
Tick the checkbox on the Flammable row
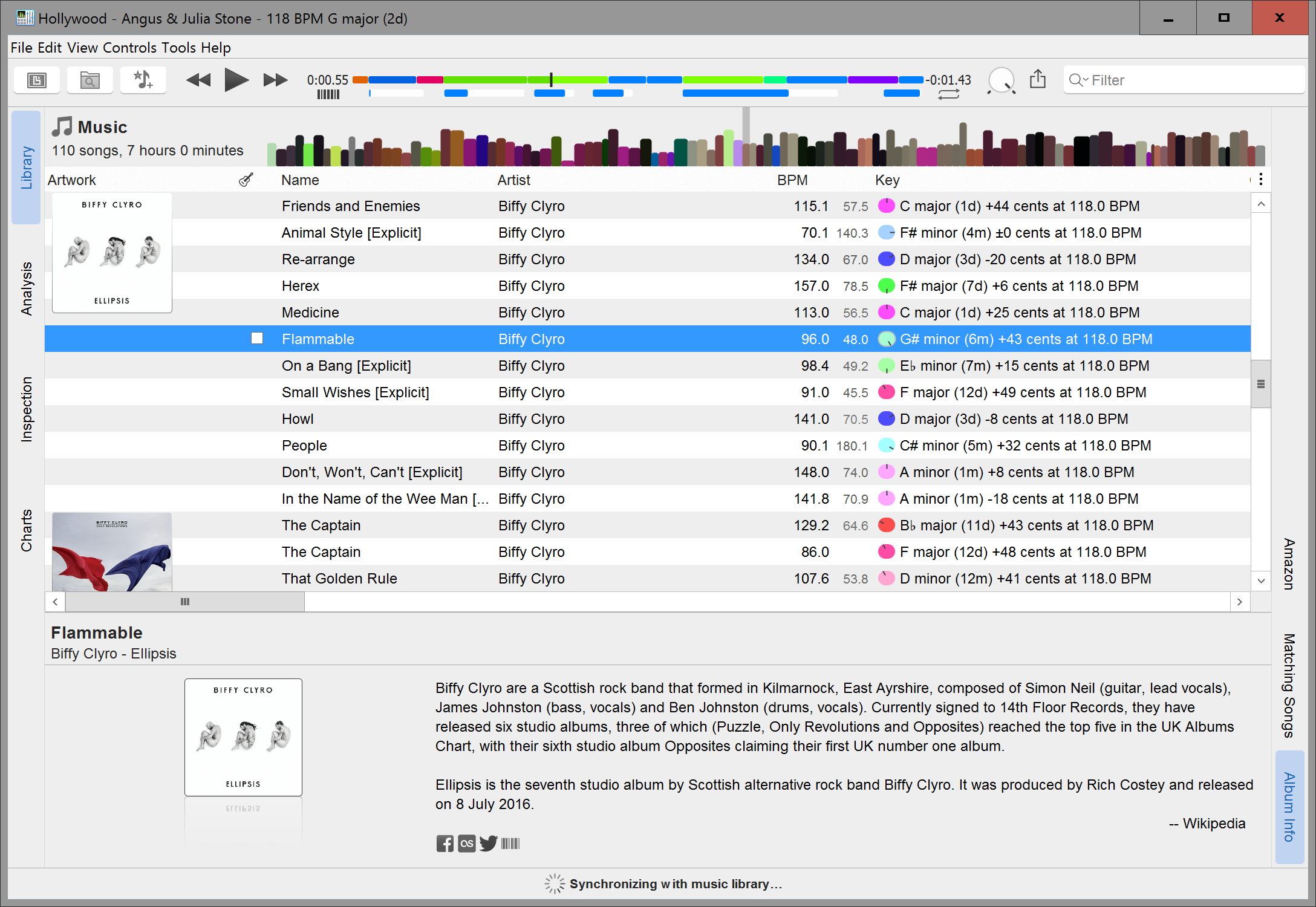[257, 339]
